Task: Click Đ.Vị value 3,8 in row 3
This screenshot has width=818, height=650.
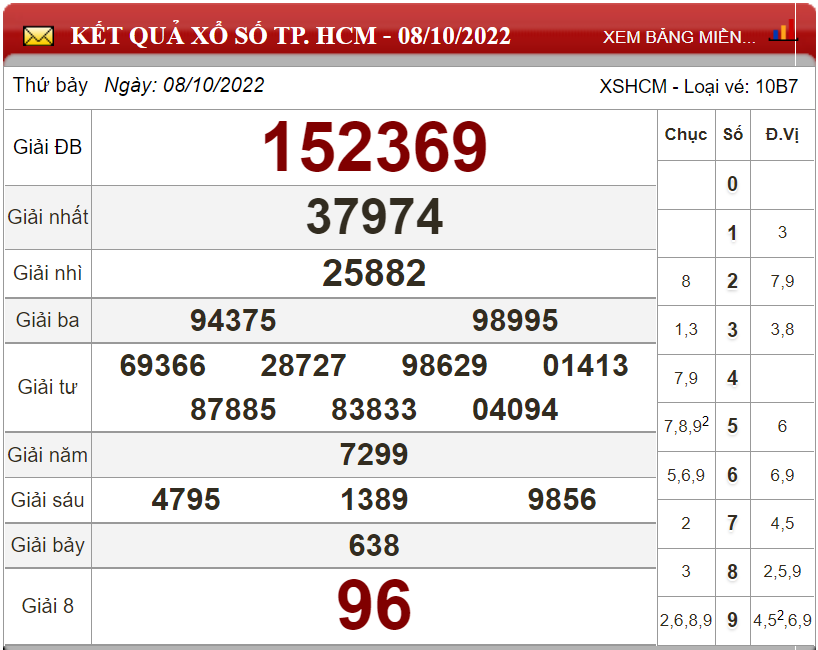Action: tap(782, 330)
